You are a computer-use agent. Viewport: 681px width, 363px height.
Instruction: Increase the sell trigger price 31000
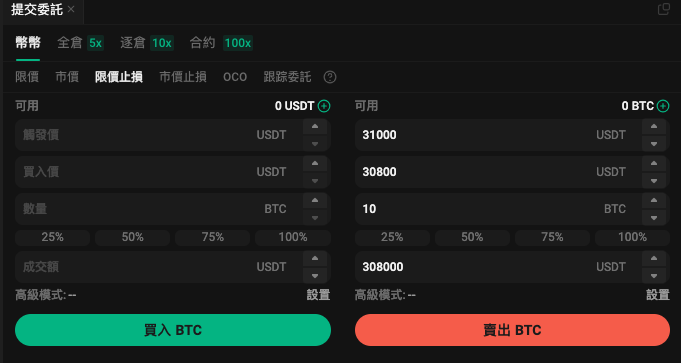pos(654,127)
